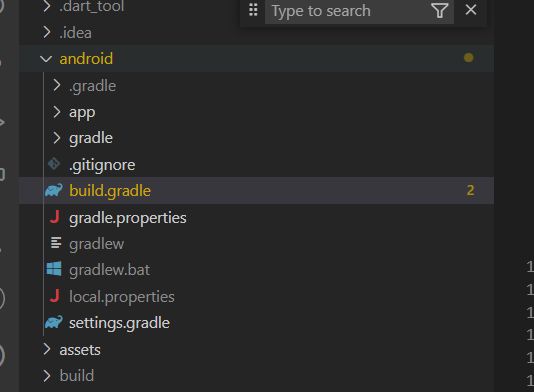Screen dimensions: 534x392
Task: Click the .gitignore git diamond icon
Action: (x=54, y=164)
